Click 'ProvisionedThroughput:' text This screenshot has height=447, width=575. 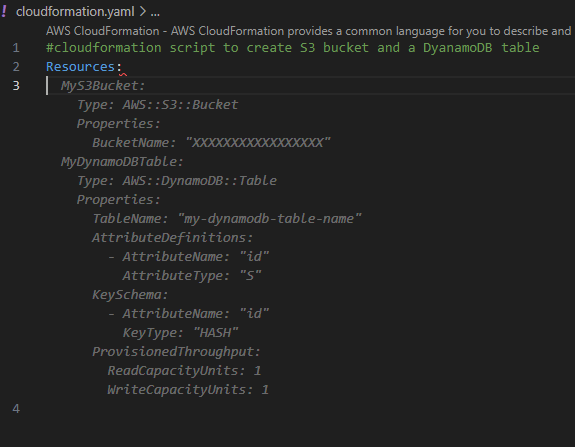(176, 352)
